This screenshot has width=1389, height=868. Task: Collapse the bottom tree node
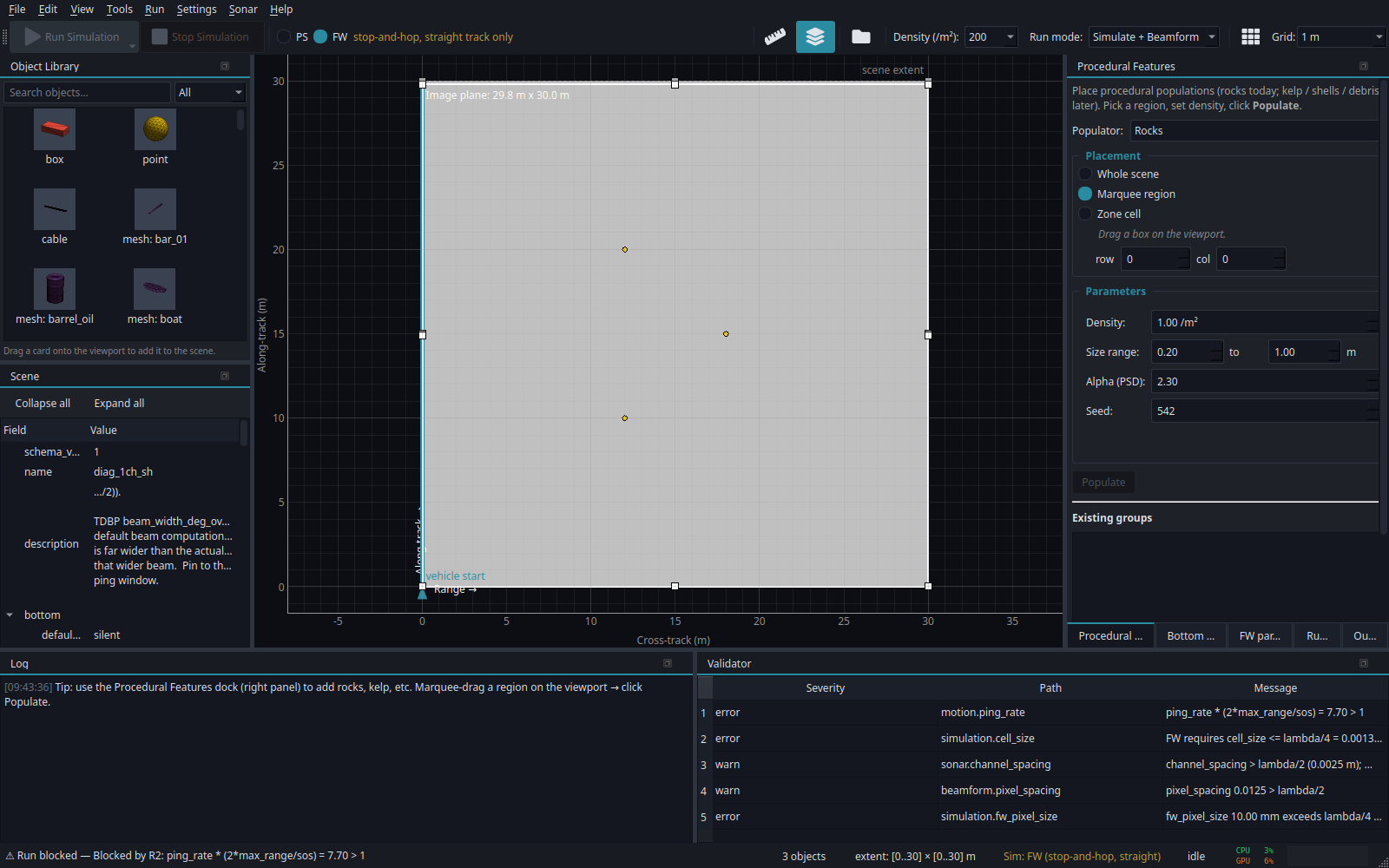pos(10,615)
